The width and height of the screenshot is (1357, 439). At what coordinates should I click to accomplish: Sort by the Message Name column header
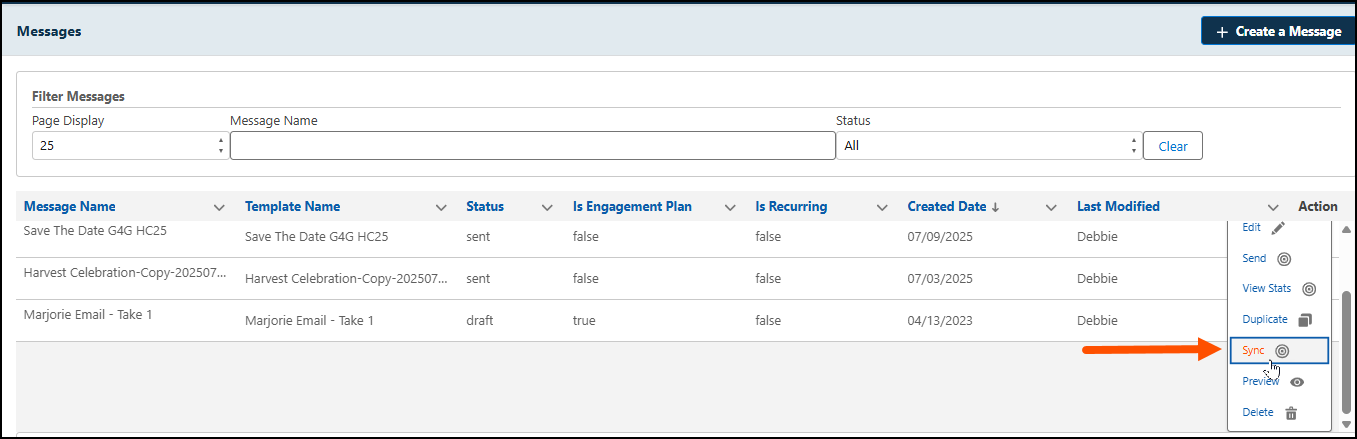pyautogui.click(x=70, y=207)
